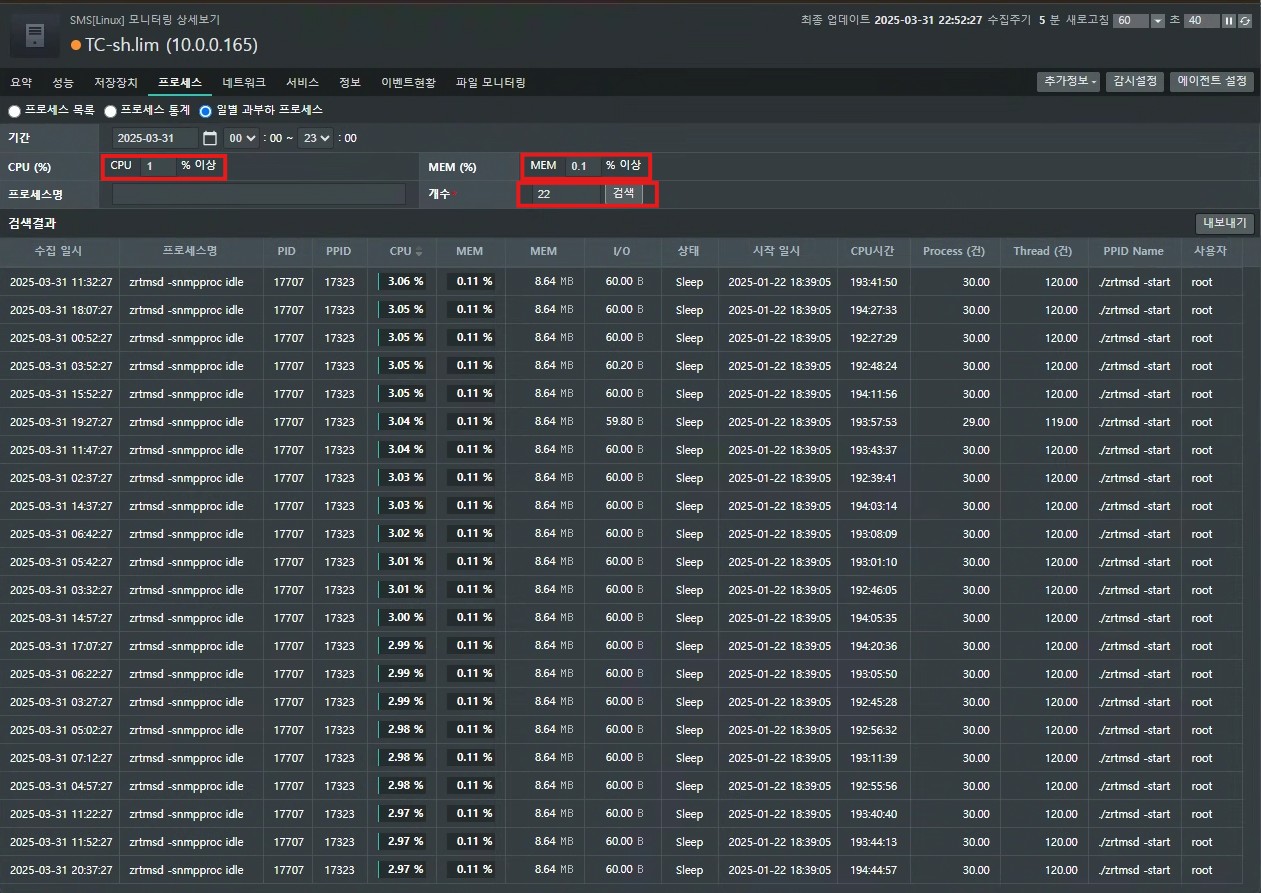Expand the 새로고침 interval dropdown arrow
Viewport: 1261px width, 893px height.
[1158, 21]
